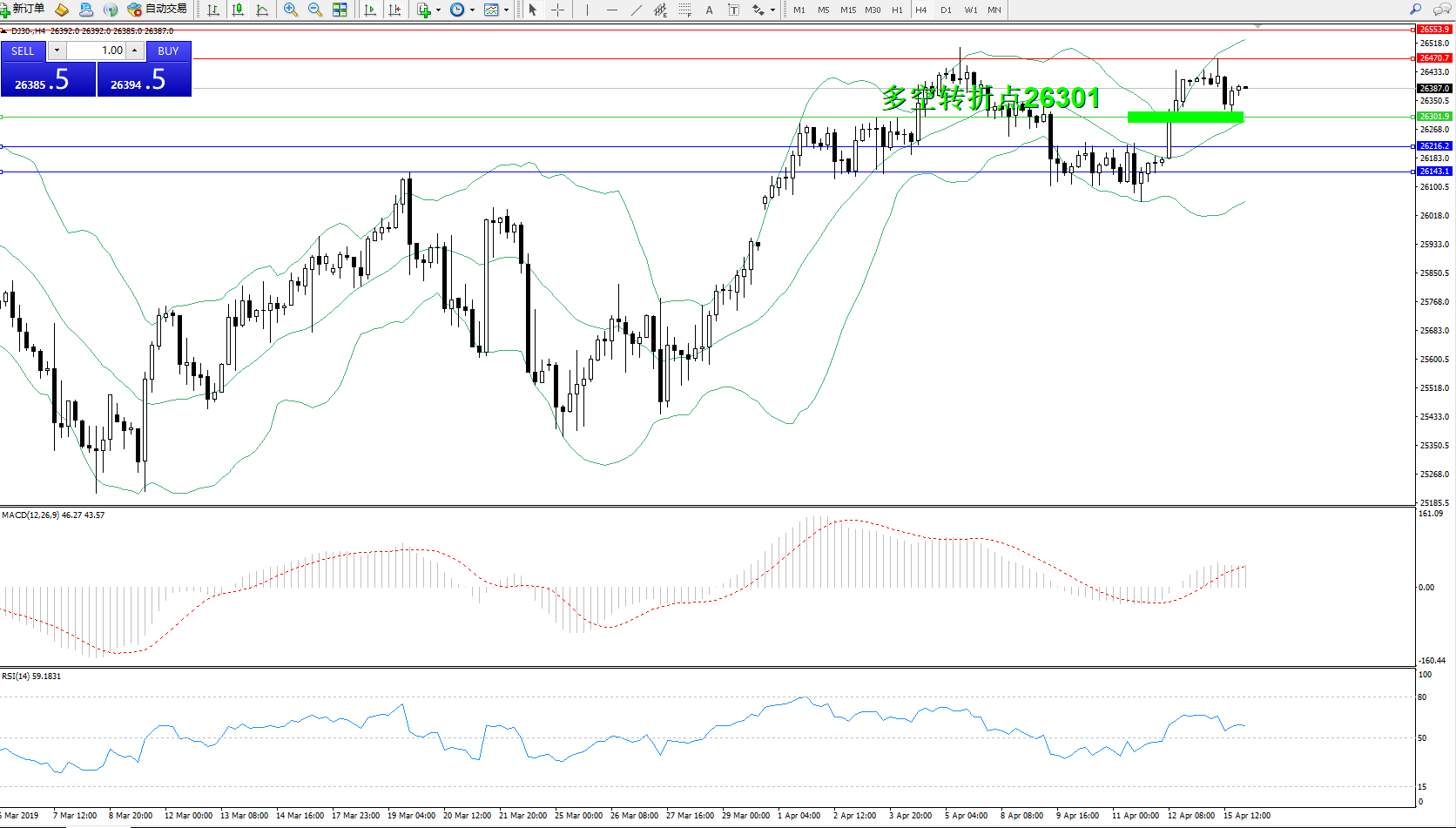Click the green 26301.9 price level marker
The height and width of the screenshot is (828, 1456).
pyautogui.click(x=1434, y=117)
